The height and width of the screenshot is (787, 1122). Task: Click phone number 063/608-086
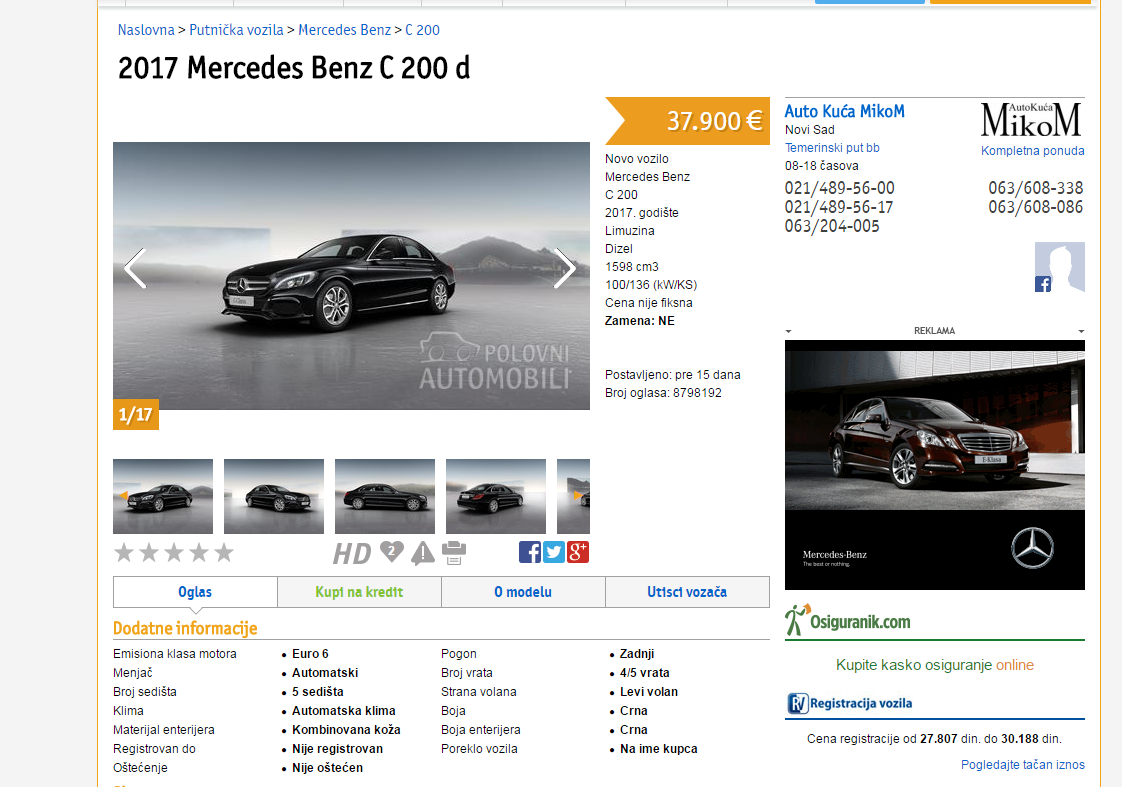[1035, 207]
